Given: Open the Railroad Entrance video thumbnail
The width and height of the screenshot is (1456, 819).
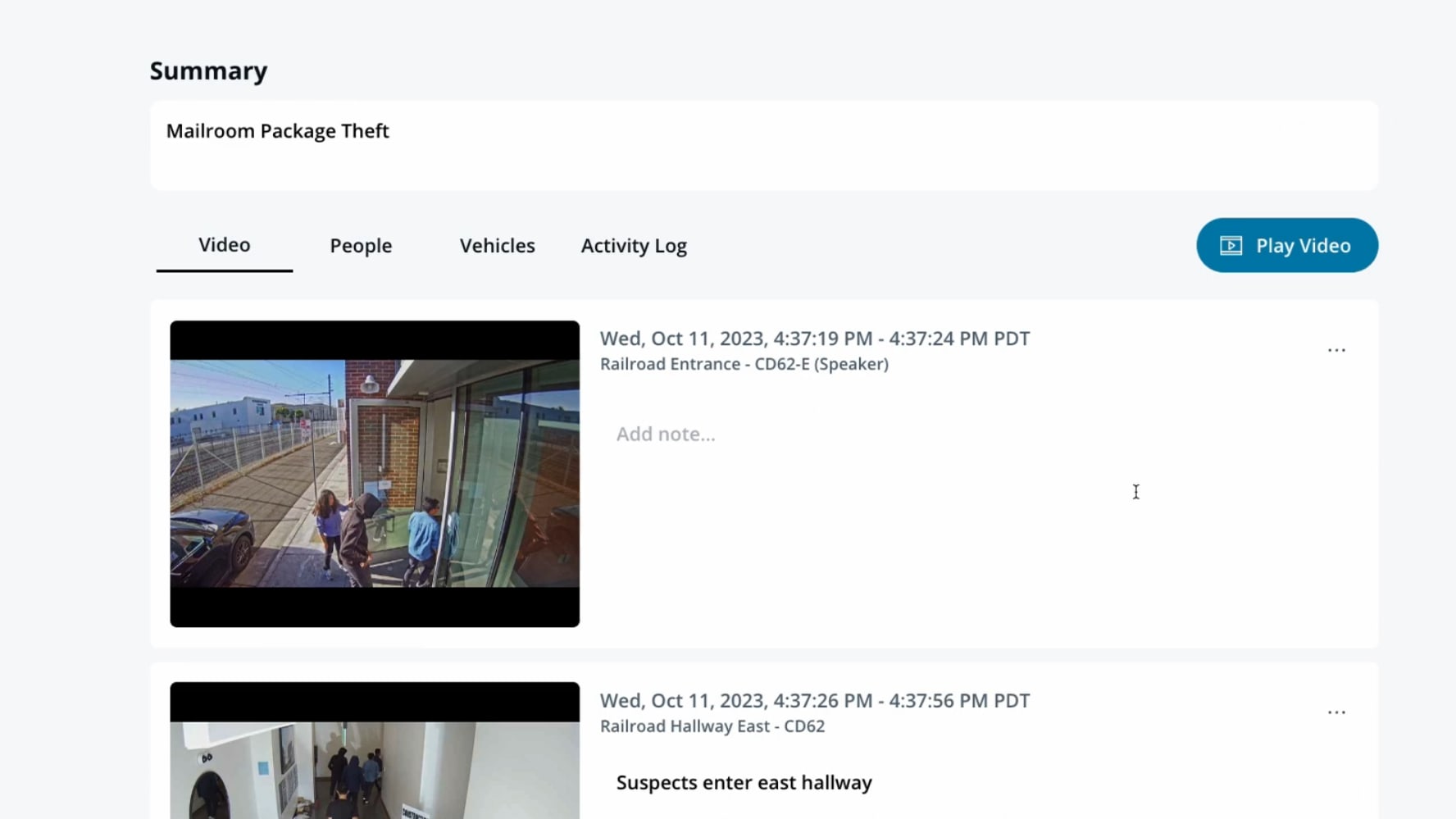Looking at the screenshot, I should [x=375, y=473].
